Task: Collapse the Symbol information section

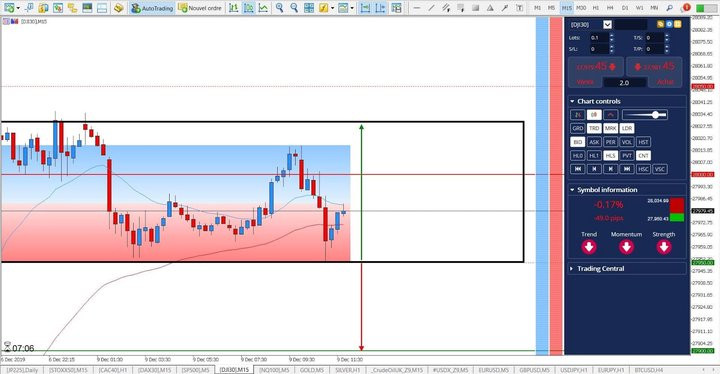Action: 572,189
